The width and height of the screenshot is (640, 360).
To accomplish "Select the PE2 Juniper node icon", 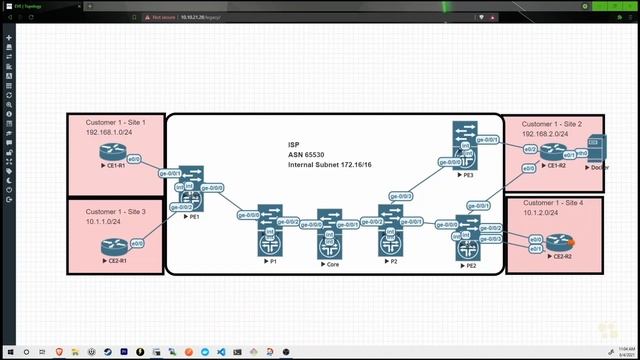I will [x=468, y=238].
